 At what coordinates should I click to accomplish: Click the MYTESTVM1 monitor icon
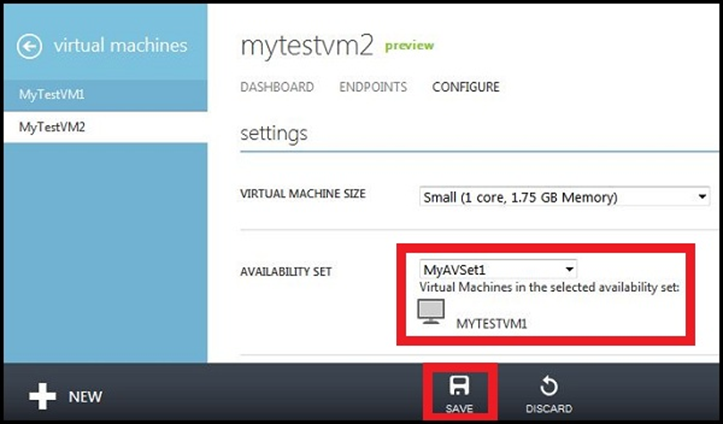tap(431, 312)
